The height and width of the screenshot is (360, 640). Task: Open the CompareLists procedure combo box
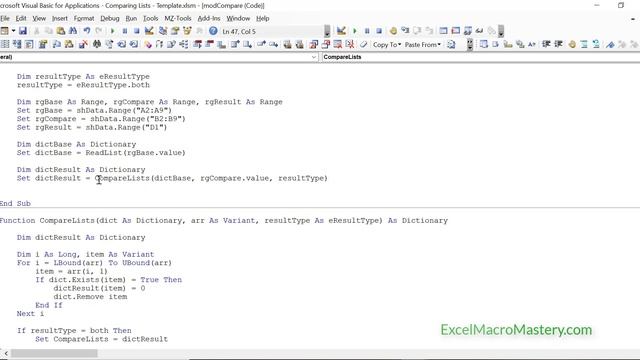(x=481, y=57)
